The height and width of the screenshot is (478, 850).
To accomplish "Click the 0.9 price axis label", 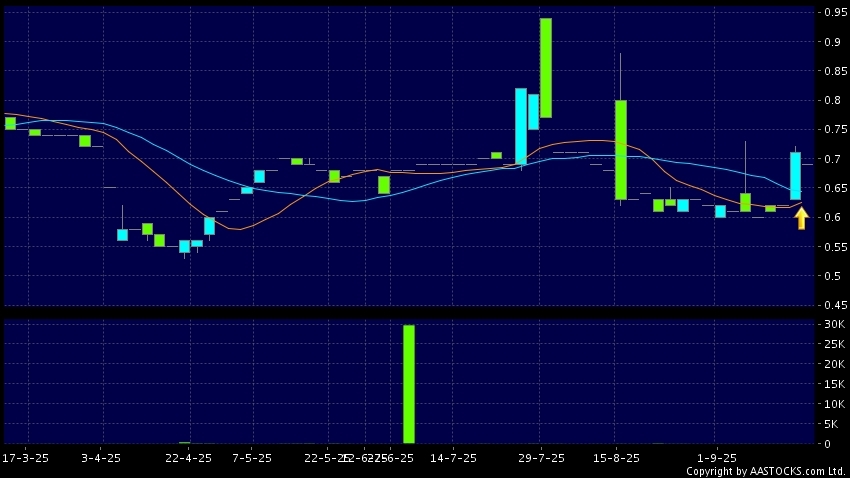I will (833, 42).
